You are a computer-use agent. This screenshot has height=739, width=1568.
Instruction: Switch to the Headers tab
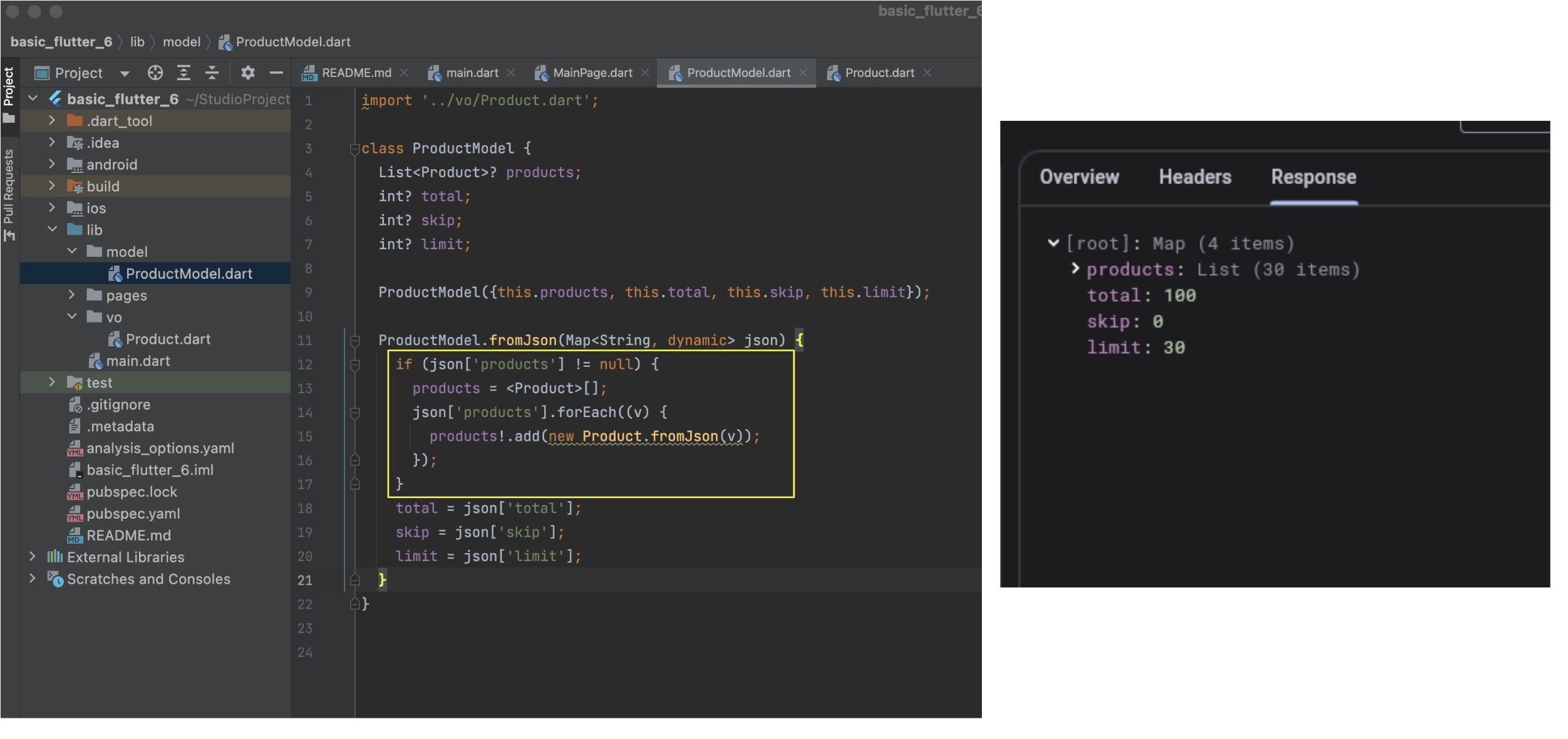point(1194,177)
